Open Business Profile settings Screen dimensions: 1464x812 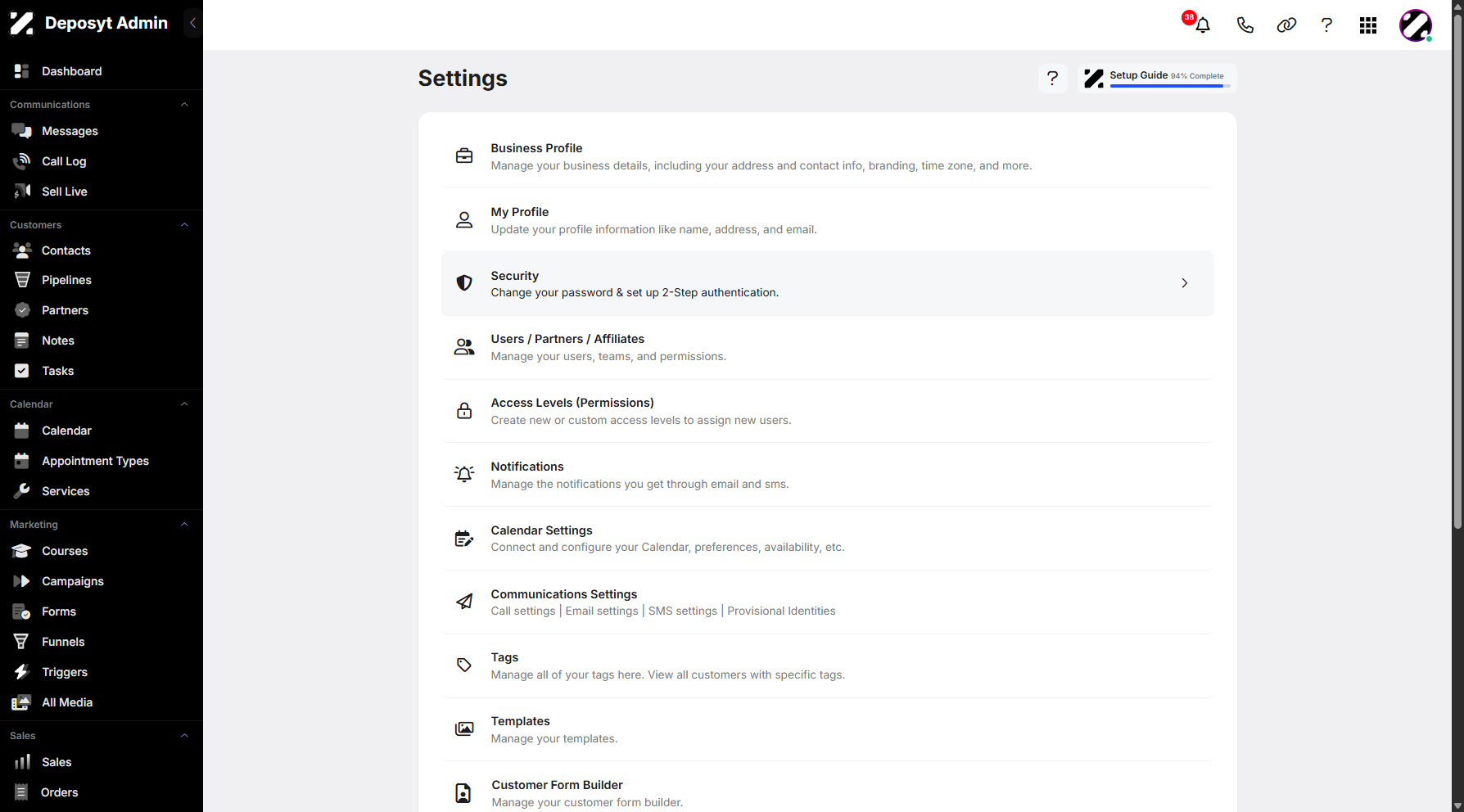click(828, 156)
